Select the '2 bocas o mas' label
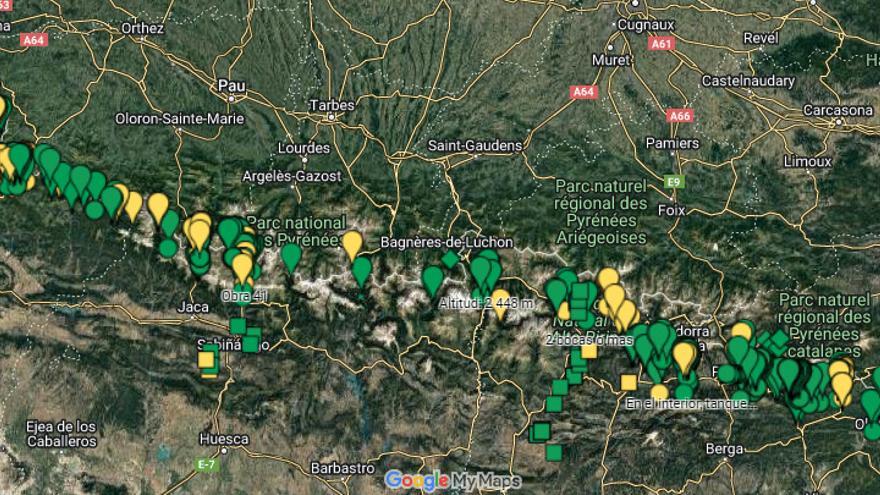Viewport: 880px width, 495px height. 590,340
